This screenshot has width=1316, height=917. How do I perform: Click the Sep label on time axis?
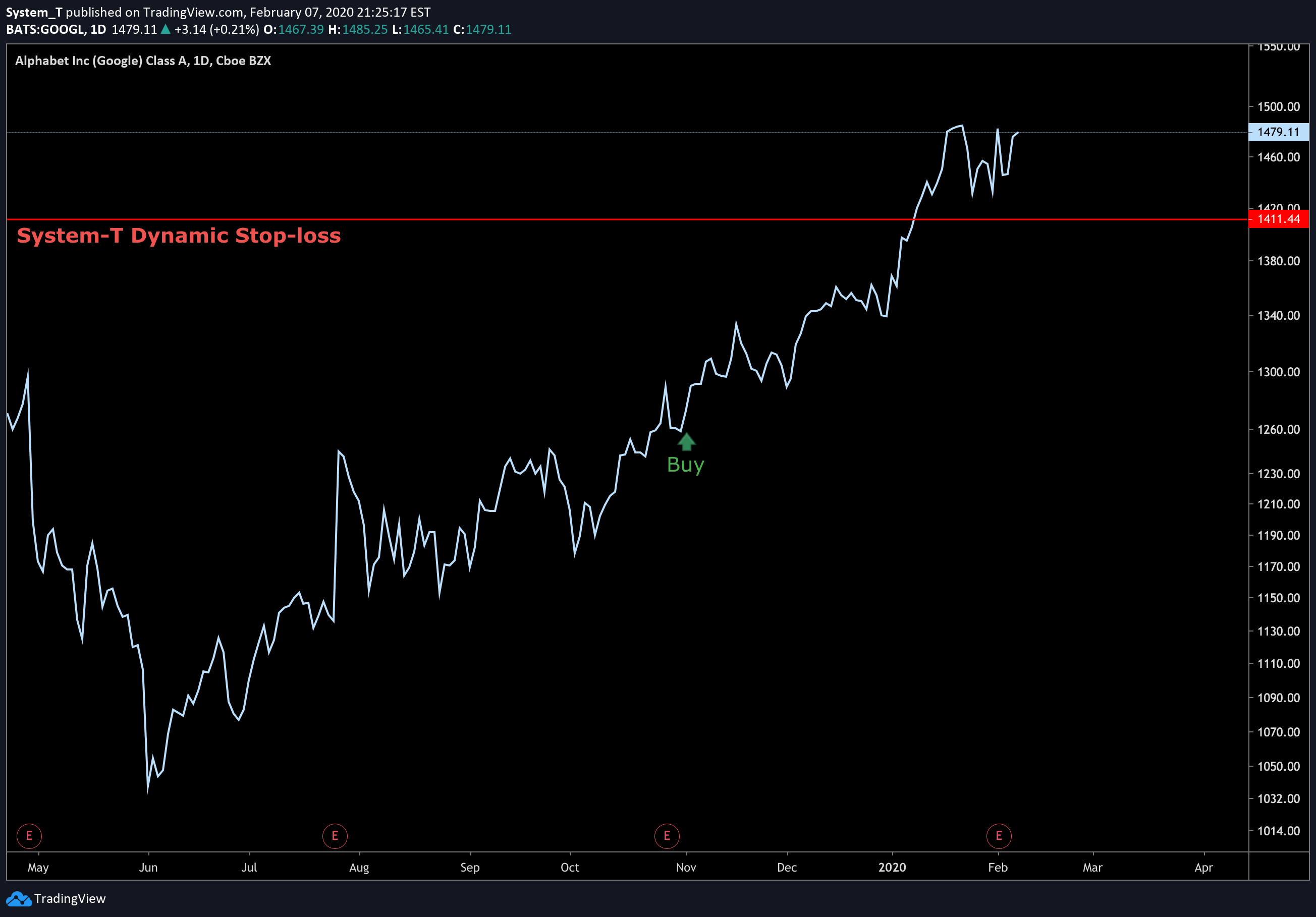point(470,867)
